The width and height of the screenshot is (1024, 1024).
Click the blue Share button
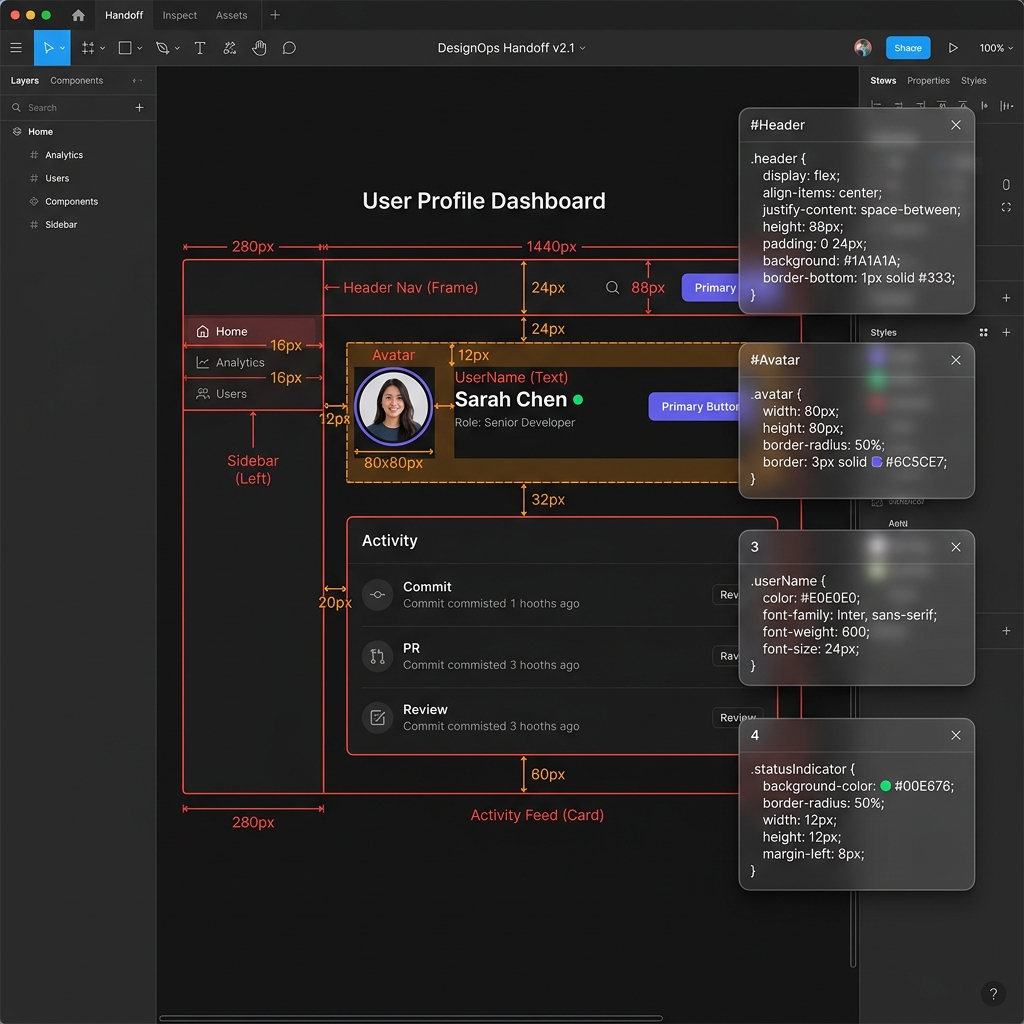907,48
